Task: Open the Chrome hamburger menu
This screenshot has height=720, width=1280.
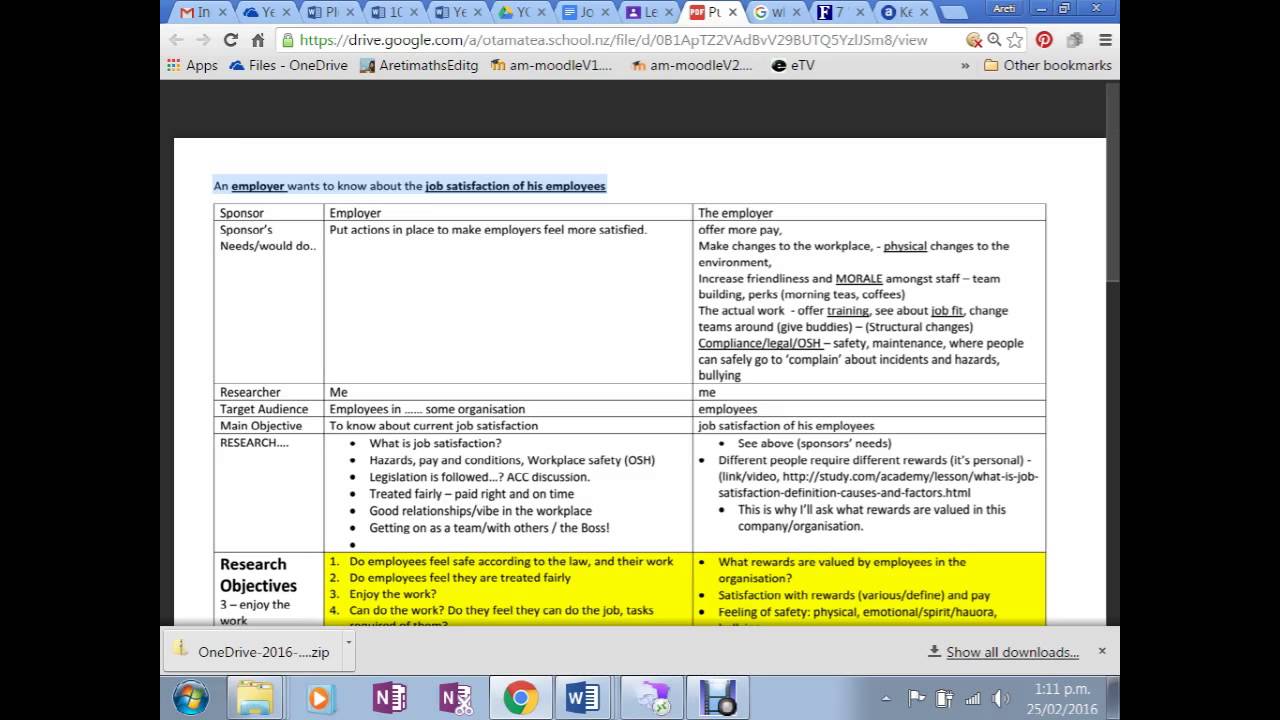Action: (1105, 40)
